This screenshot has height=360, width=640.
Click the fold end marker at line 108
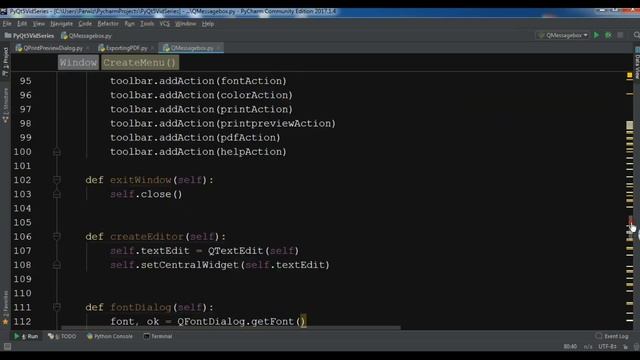(57, 265)
